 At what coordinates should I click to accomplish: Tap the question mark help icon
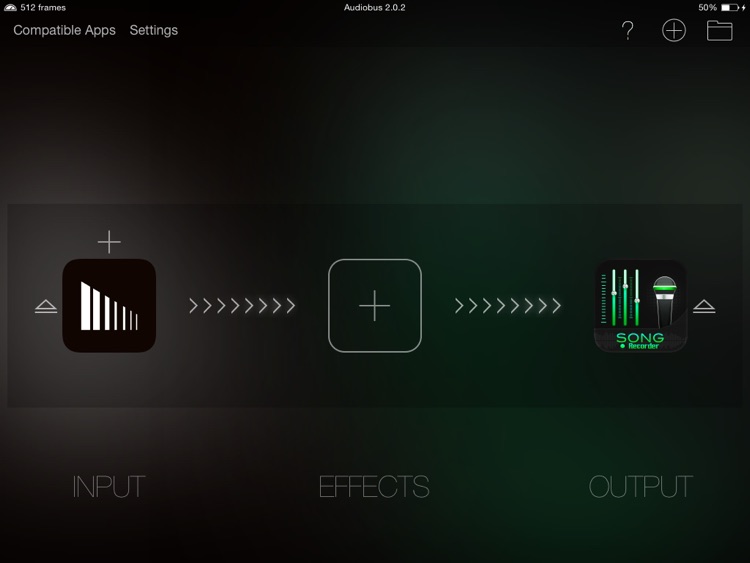pos(628,31)
